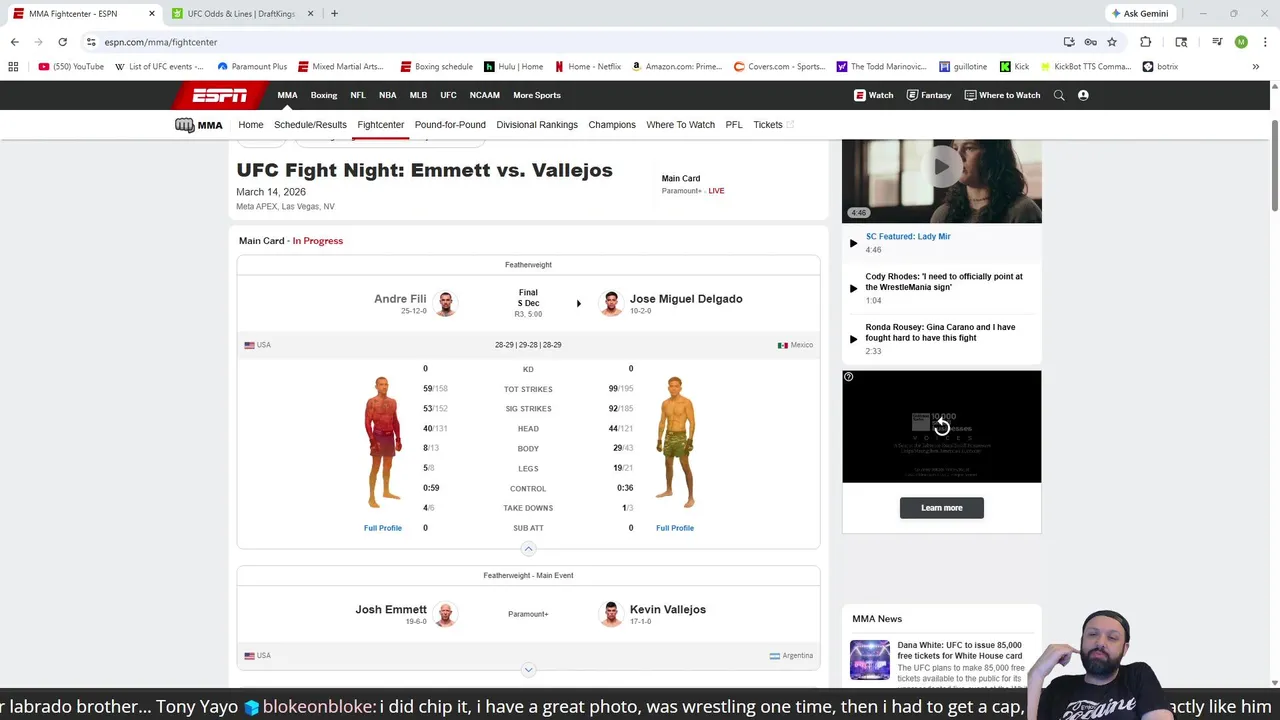Play the Ronda Rousey Gina Carano video
The width and height of the screenshot is (1280, 720).
tap(853, 339)
